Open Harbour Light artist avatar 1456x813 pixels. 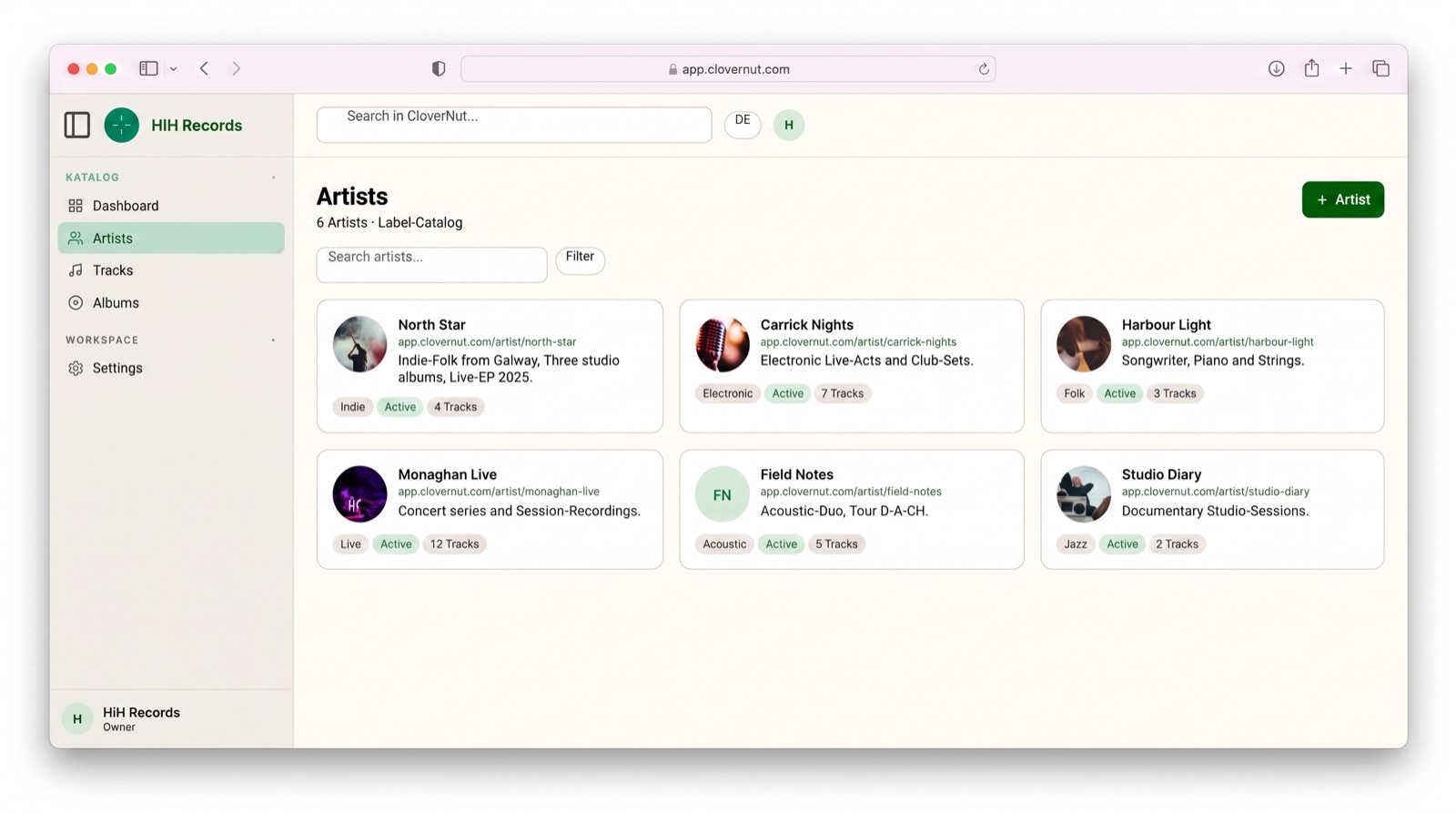1084,344
